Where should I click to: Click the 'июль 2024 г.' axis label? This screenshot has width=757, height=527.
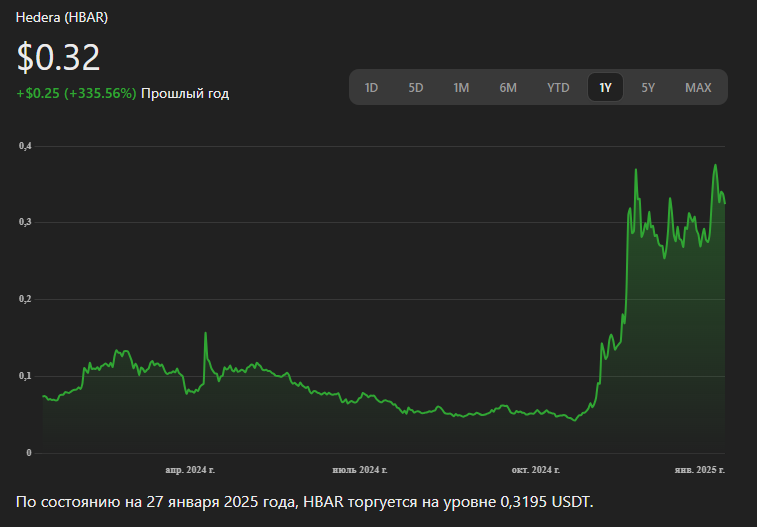pyautogui.click(x=360, y=470)
